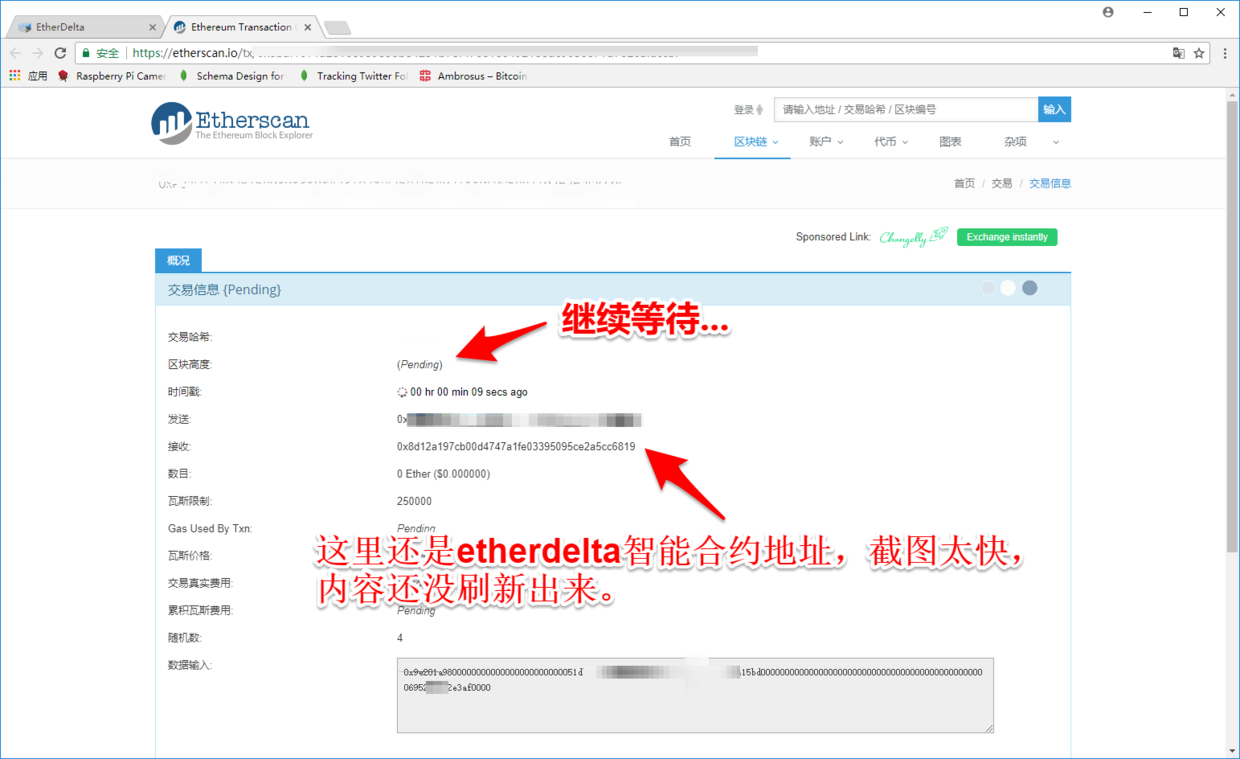1240x759 pixels.
Task: Bookmark this page with star icon
Action: pyautogui.click(x=1198, y=53)
